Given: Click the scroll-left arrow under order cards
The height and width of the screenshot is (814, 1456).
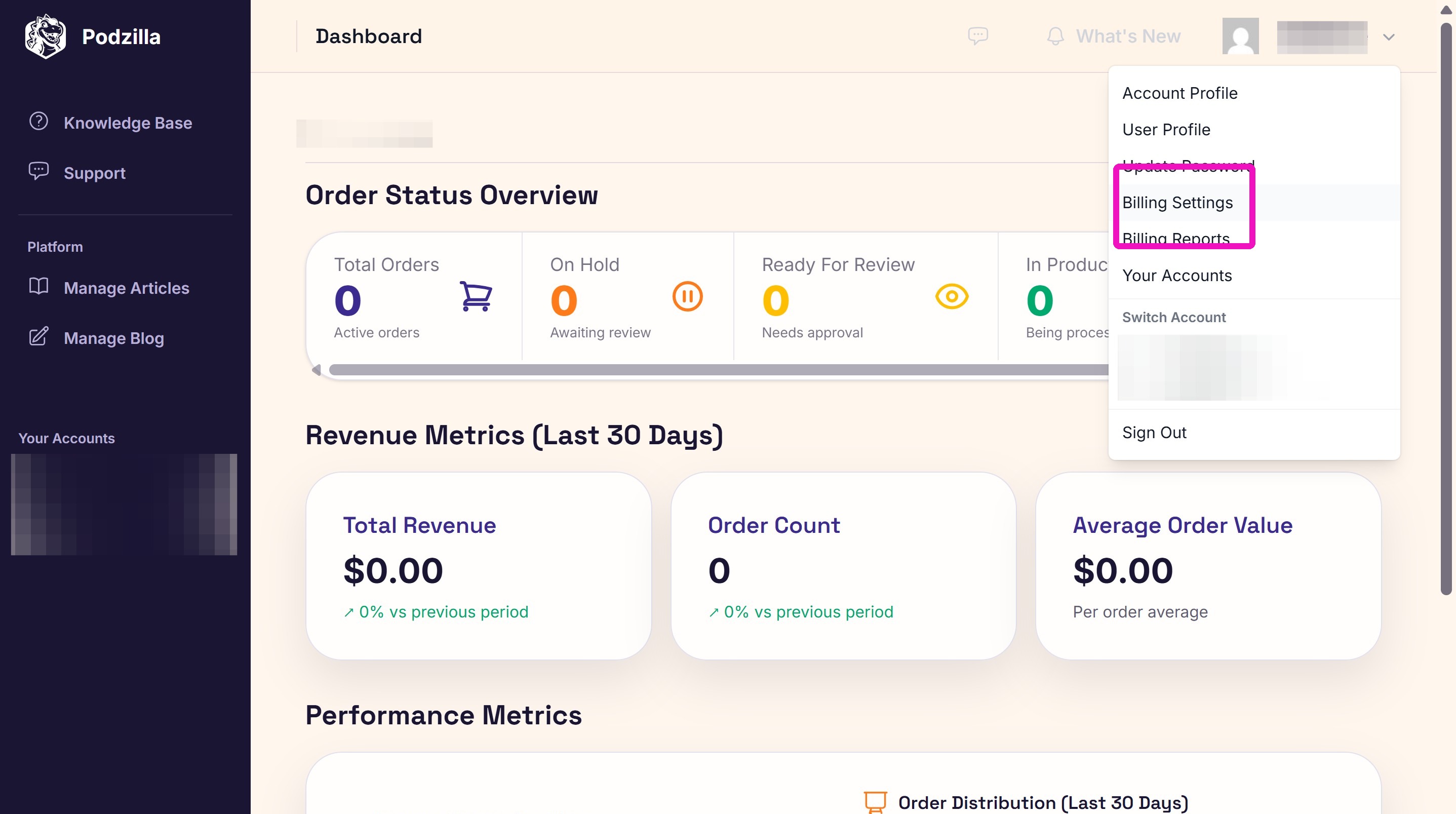Looking at the screenshot, I should [317, 370].
